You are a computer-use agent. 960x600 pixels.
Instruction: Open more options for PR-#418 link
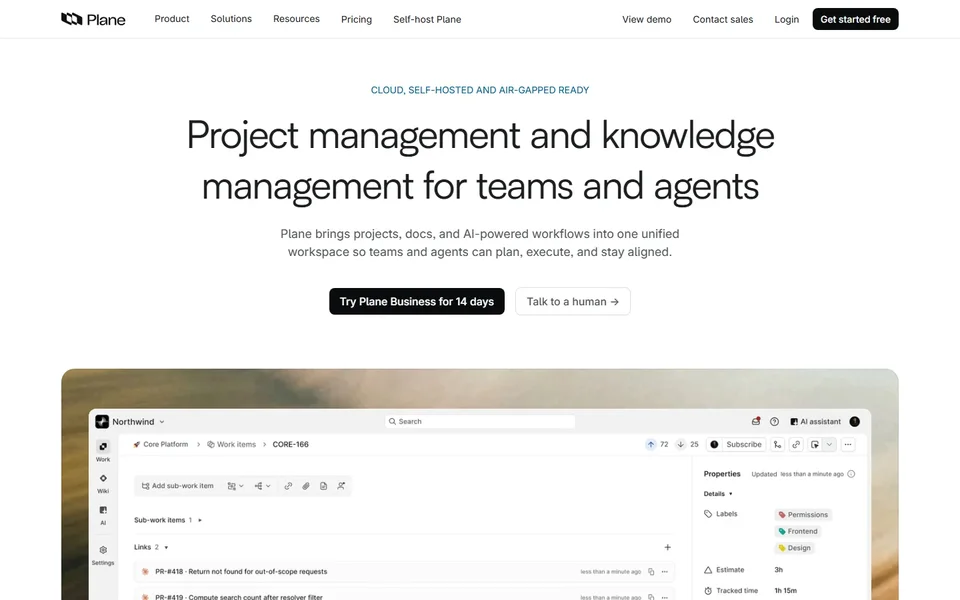pos(665,572)
